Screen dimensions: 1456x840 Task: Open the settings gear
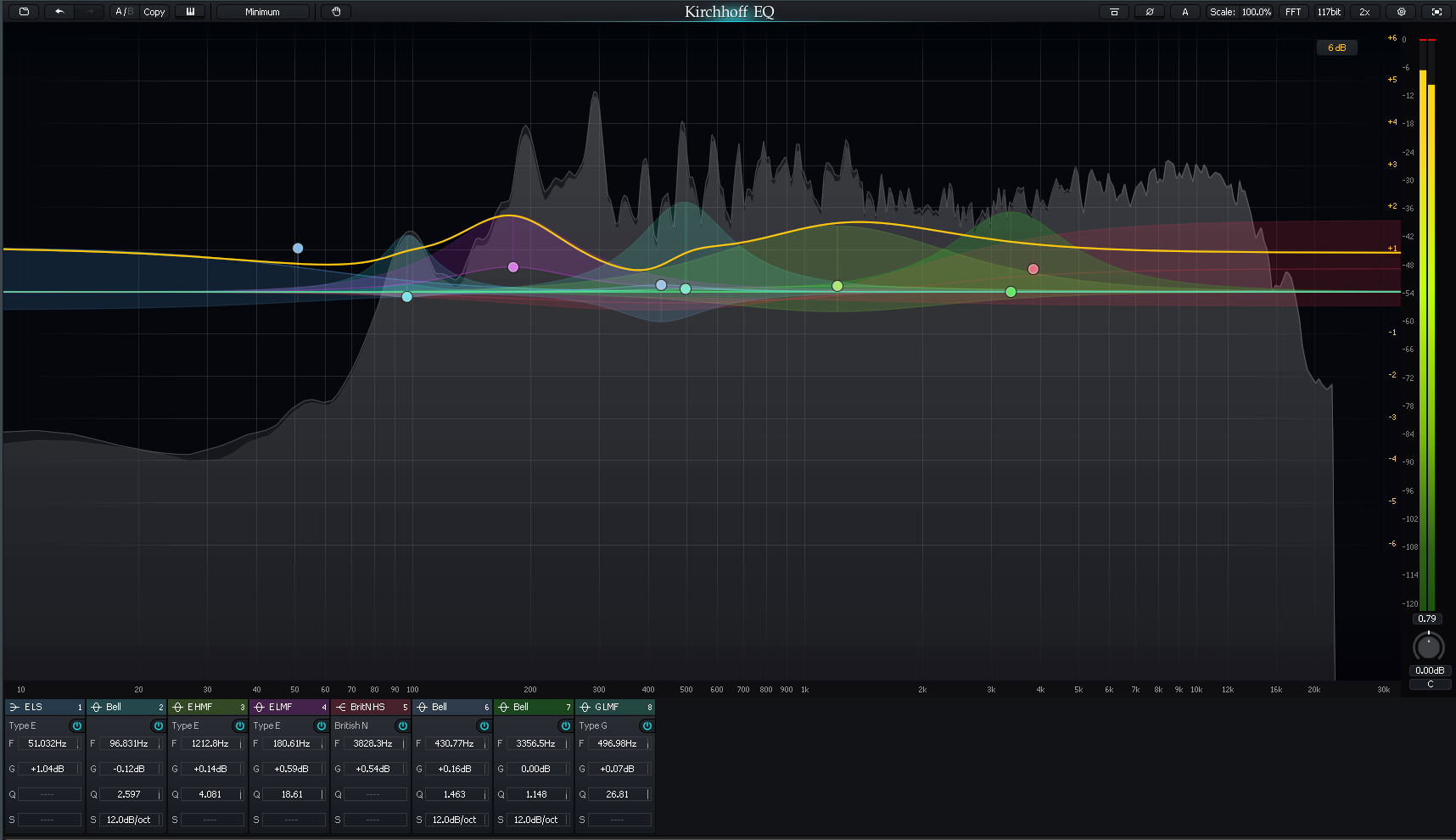[1401, 12]
